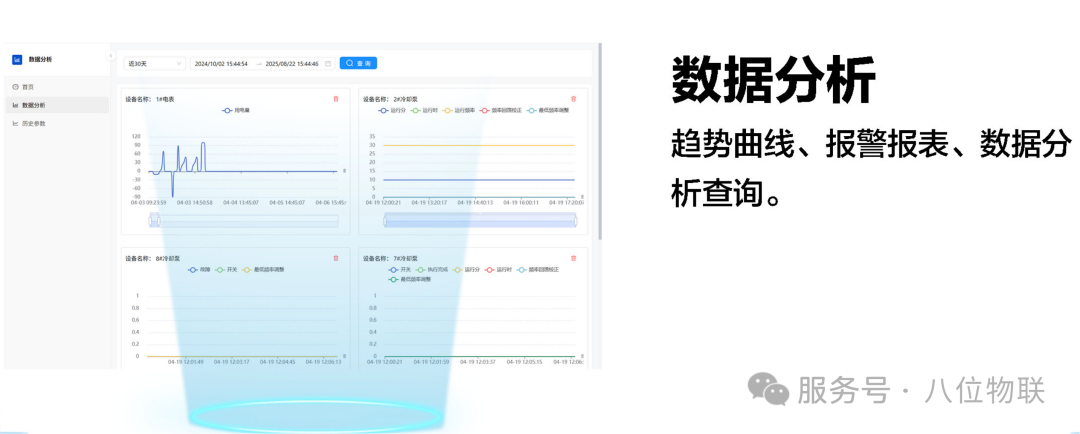The height and width of the screenshot is (434, 1080).
Task: Click axis label 04-19 12:05:15
Action: [523, 362]
